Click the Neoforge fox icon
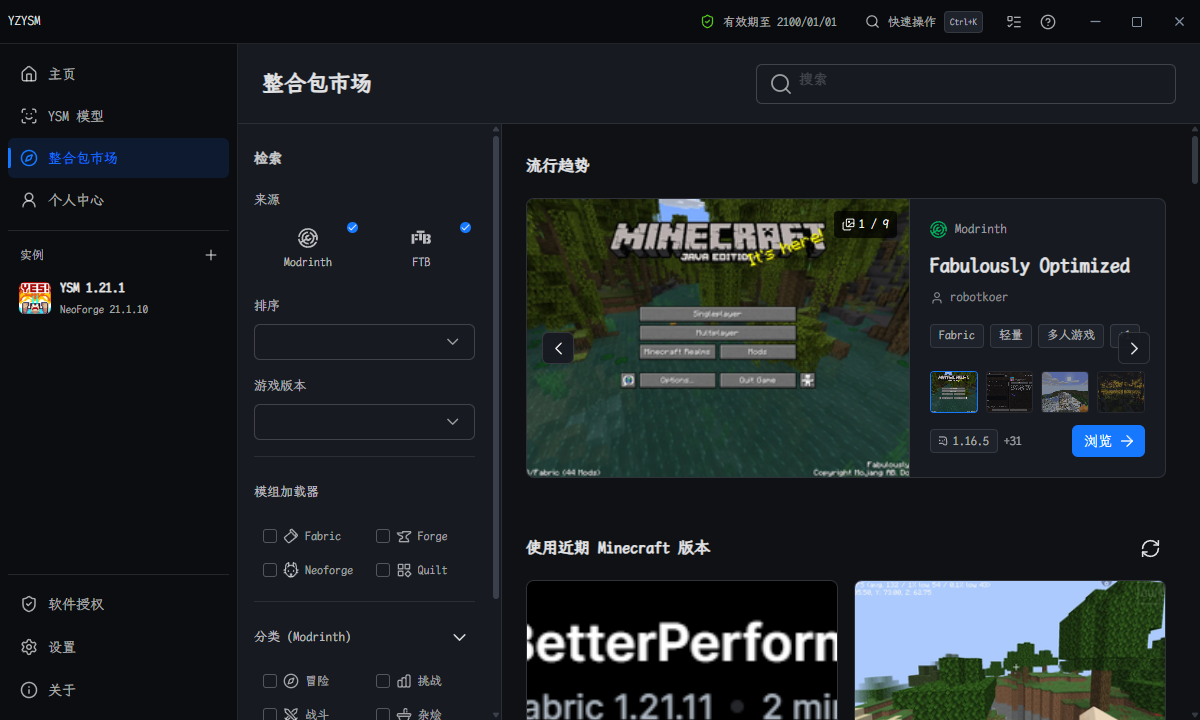1200x720 pixels. tap(291, 570)
